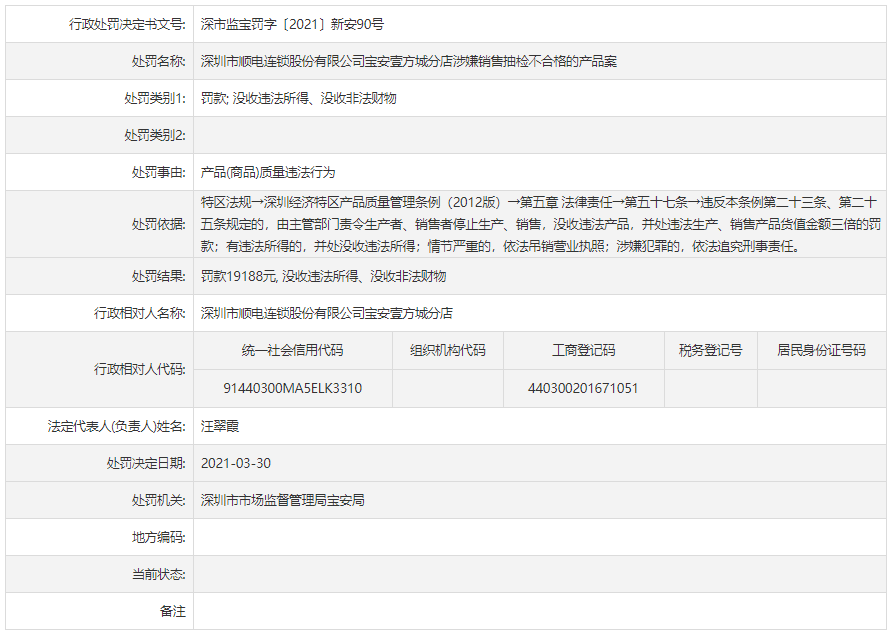This screenshot has height=634, width=894.
Task: Select the label 法定代表人(负责人)姓名:
Action: click(116, 426)
